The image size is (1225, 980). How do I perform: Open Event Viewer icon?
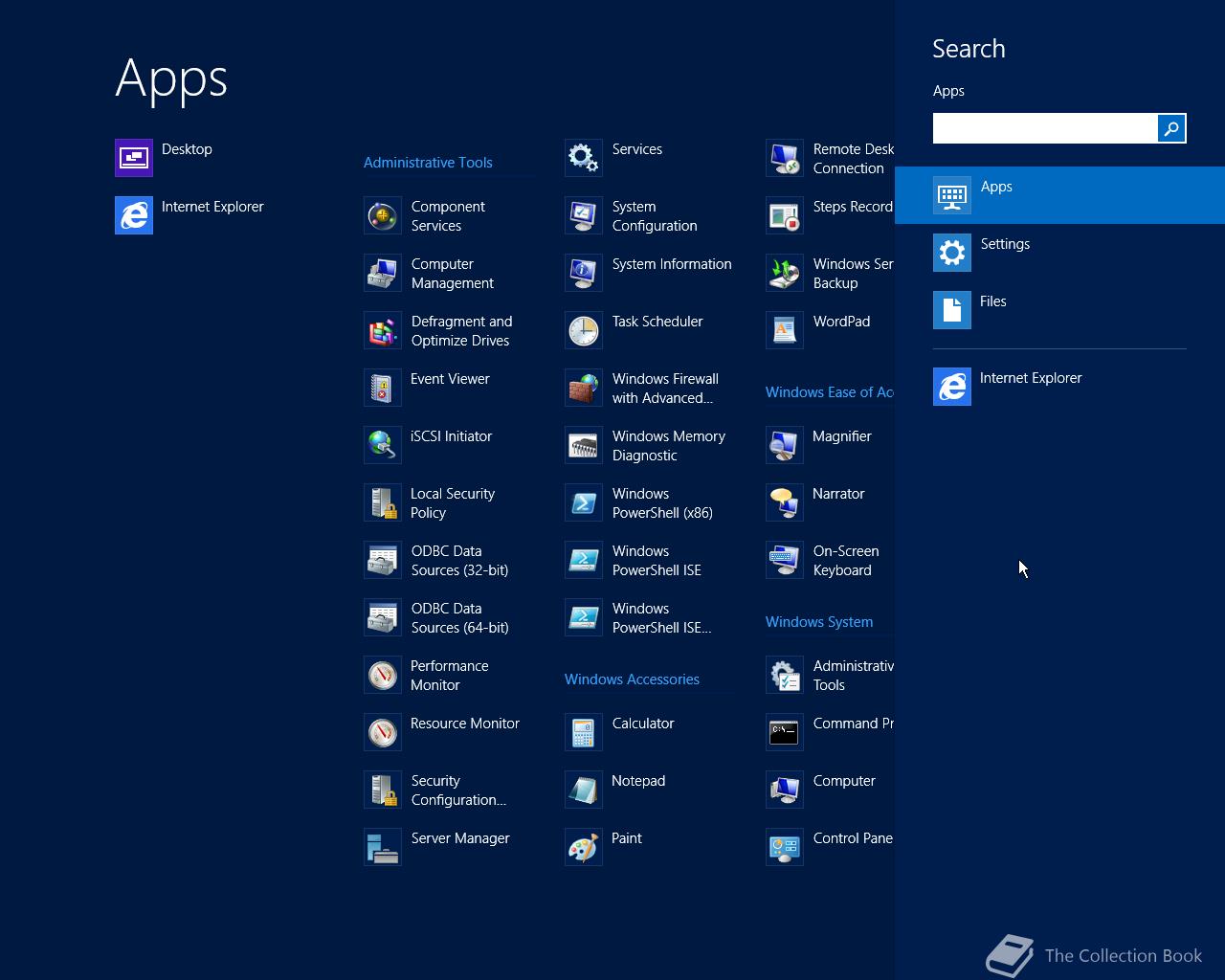(x=383, y=388)
